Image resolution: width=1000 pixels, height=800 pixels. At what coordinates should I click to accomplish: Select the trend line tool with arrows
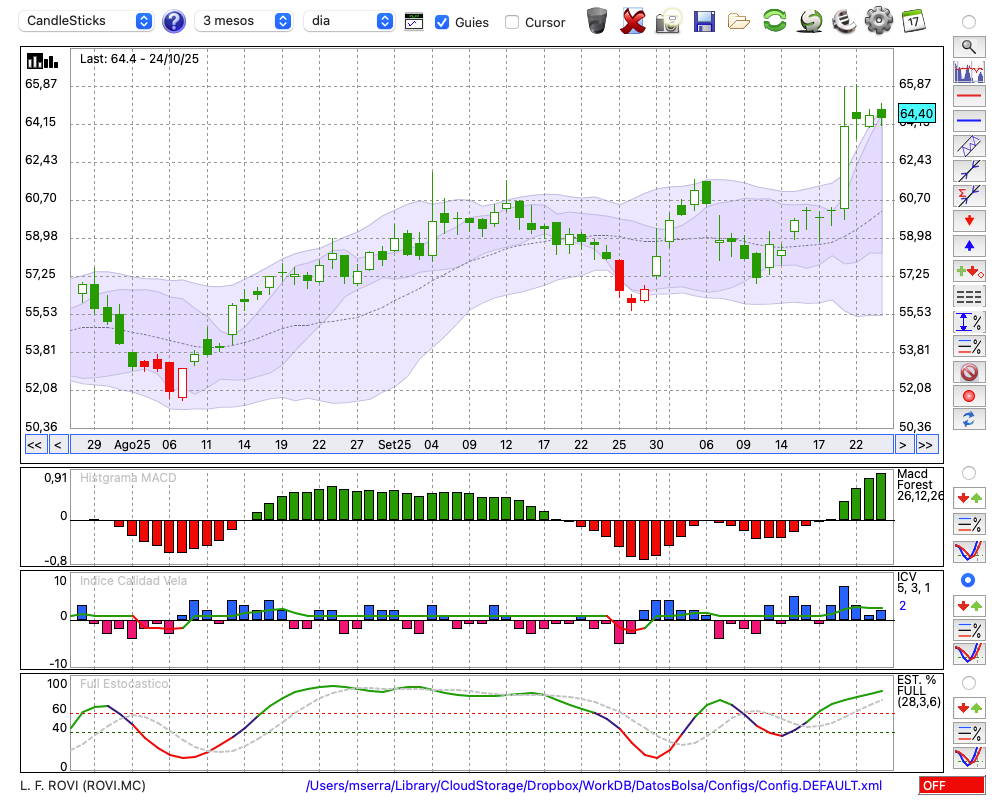(969, 171)
